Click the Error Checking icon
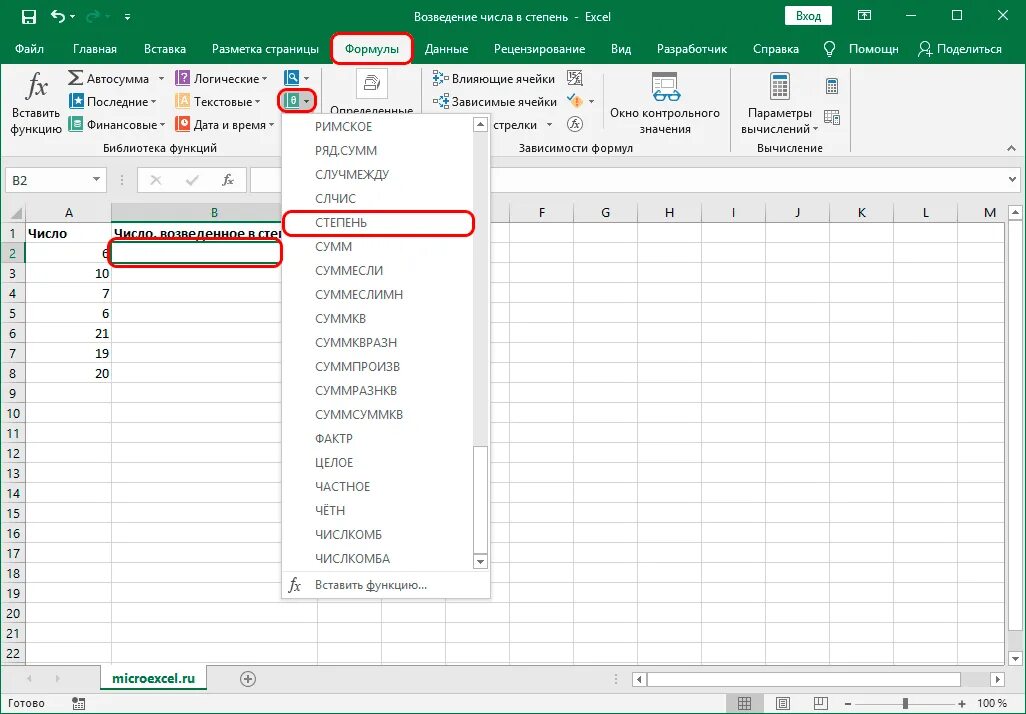This screenshot has width=1026, height=714. 575,101
